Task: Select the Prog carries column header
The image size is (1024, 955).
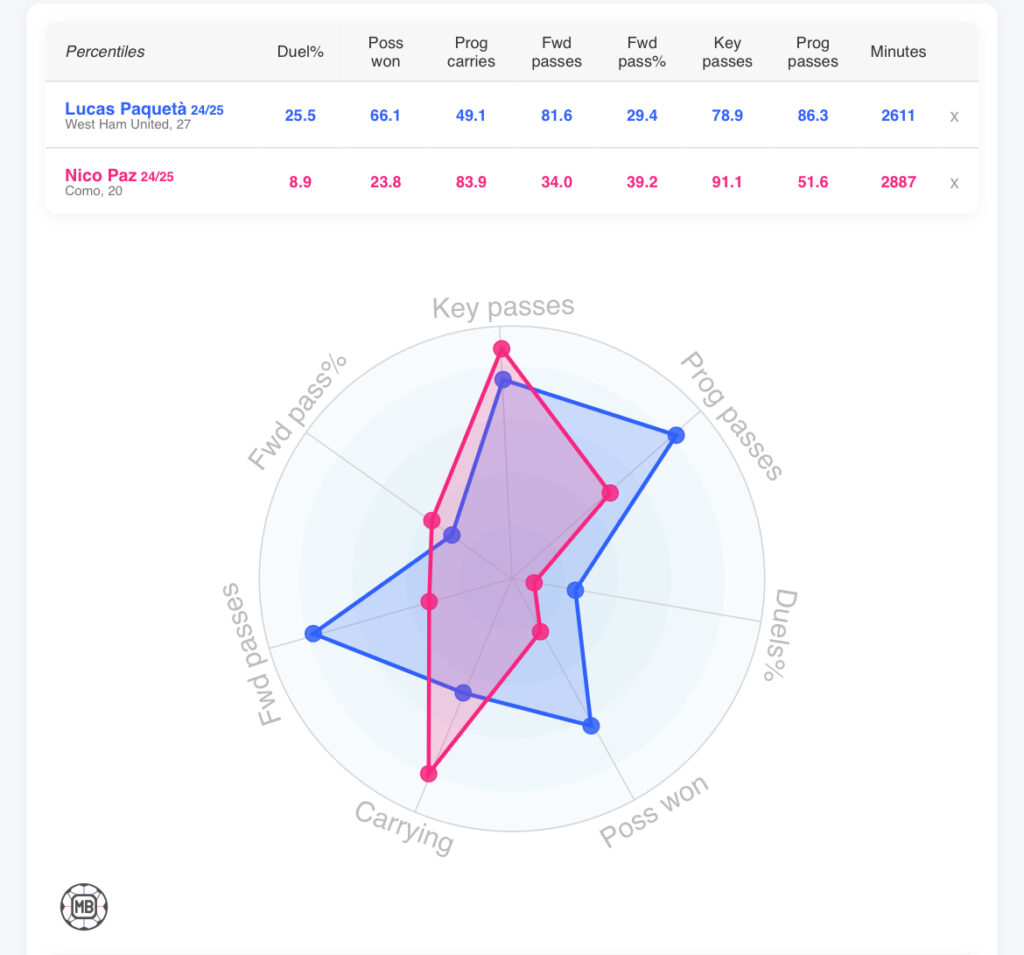Action: click(x=471, y=52)
